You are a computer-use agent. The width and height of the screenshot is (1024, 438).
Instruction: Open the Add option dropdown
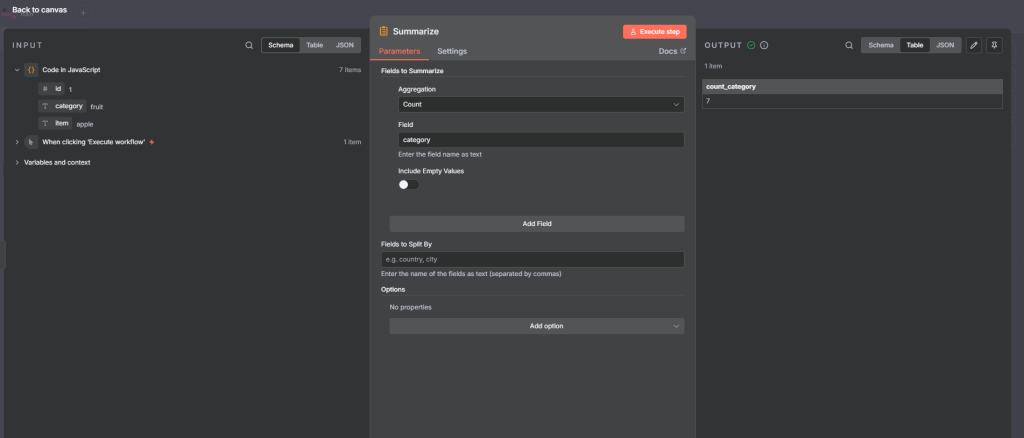point(537,326)
